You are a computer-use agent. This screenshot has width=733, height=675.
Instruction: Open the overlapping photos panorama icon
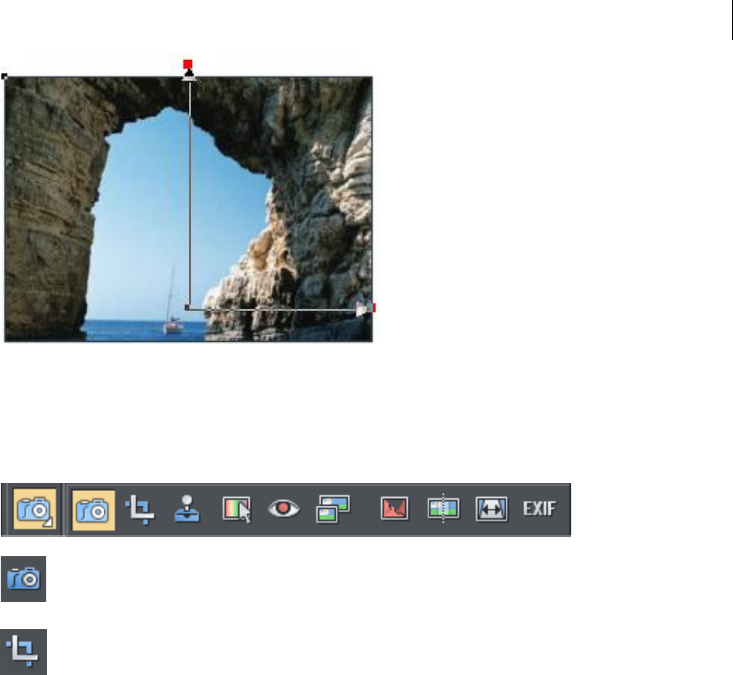point(333,509)
